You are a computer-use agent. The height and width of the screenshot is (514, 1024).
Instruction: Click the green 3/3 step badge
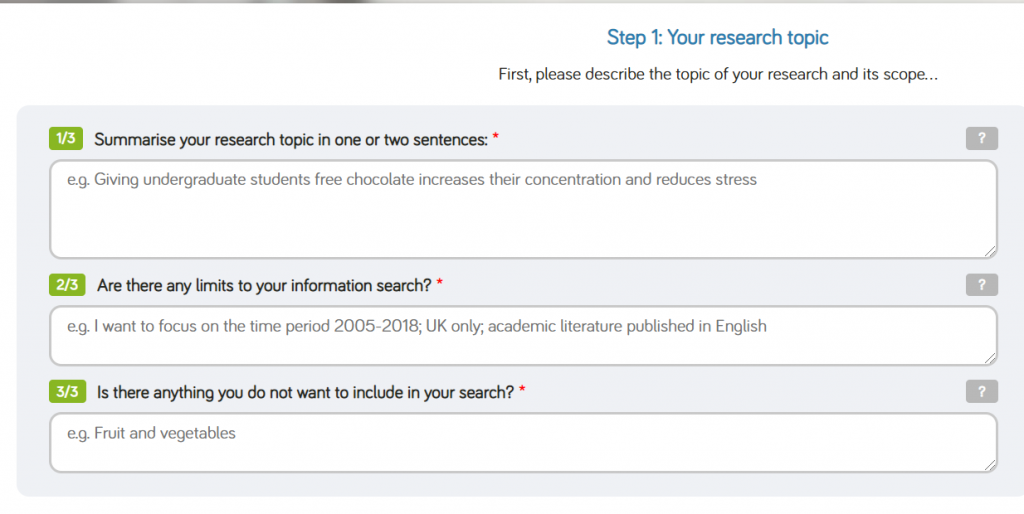(67, 392)
